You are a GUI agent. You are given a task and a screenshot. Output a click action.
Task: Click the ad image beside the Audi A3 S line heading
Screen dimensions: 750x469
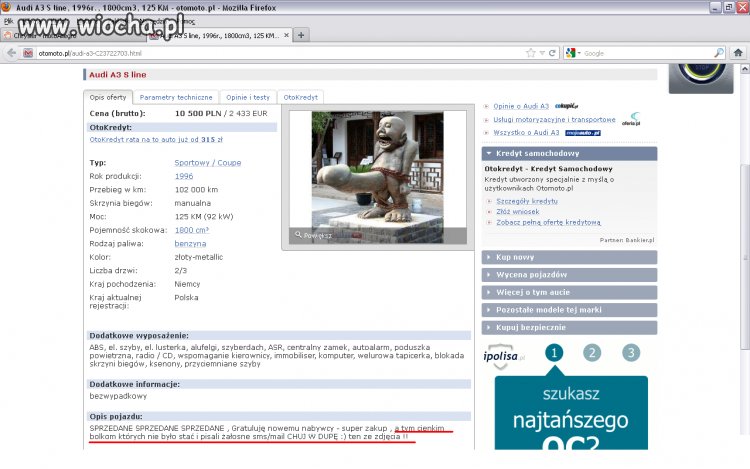pyautogui.click(x=701, y=78)
